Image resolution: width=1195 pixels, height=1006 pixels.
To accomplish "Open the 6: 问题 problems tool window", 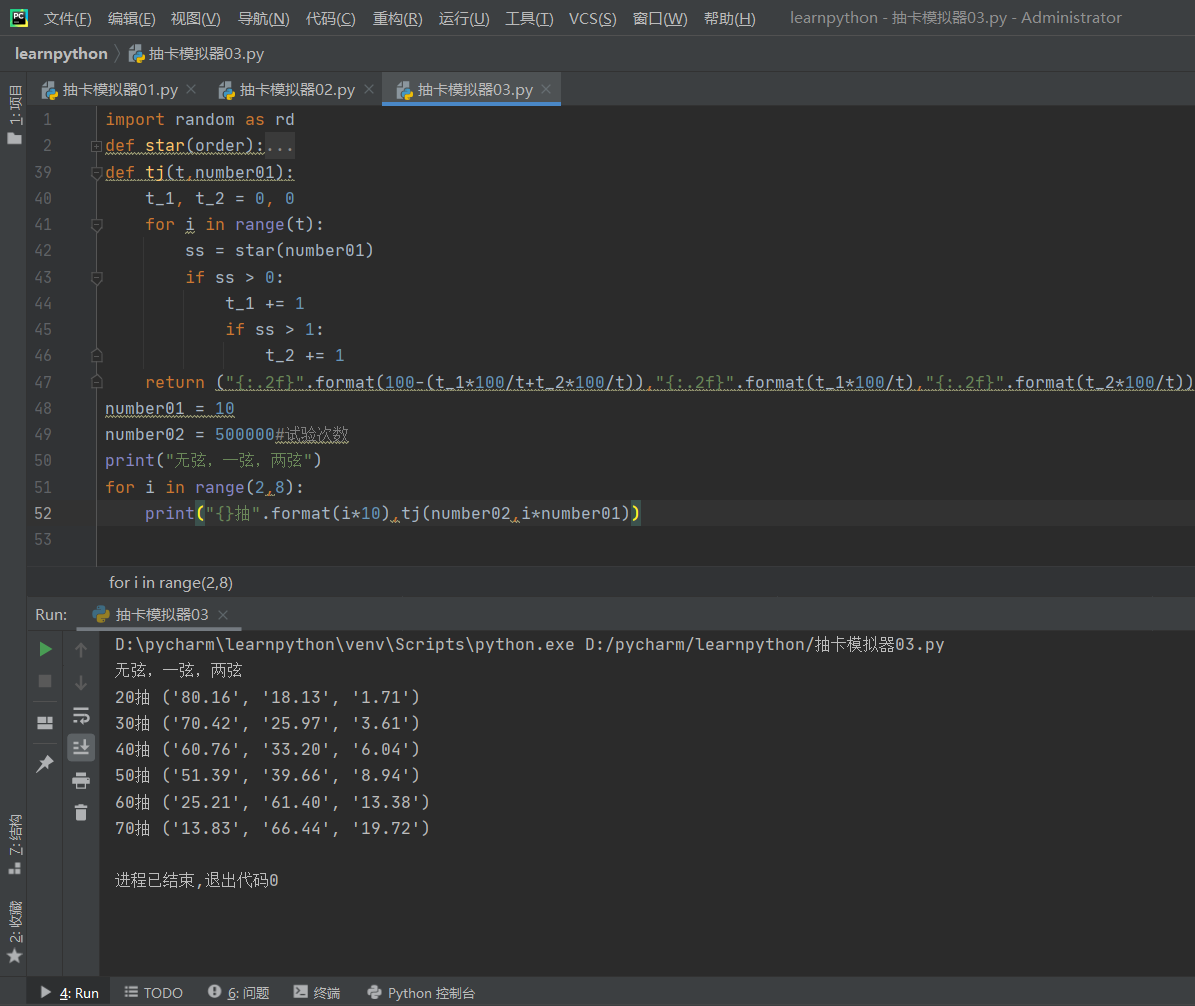I will 239,993.
